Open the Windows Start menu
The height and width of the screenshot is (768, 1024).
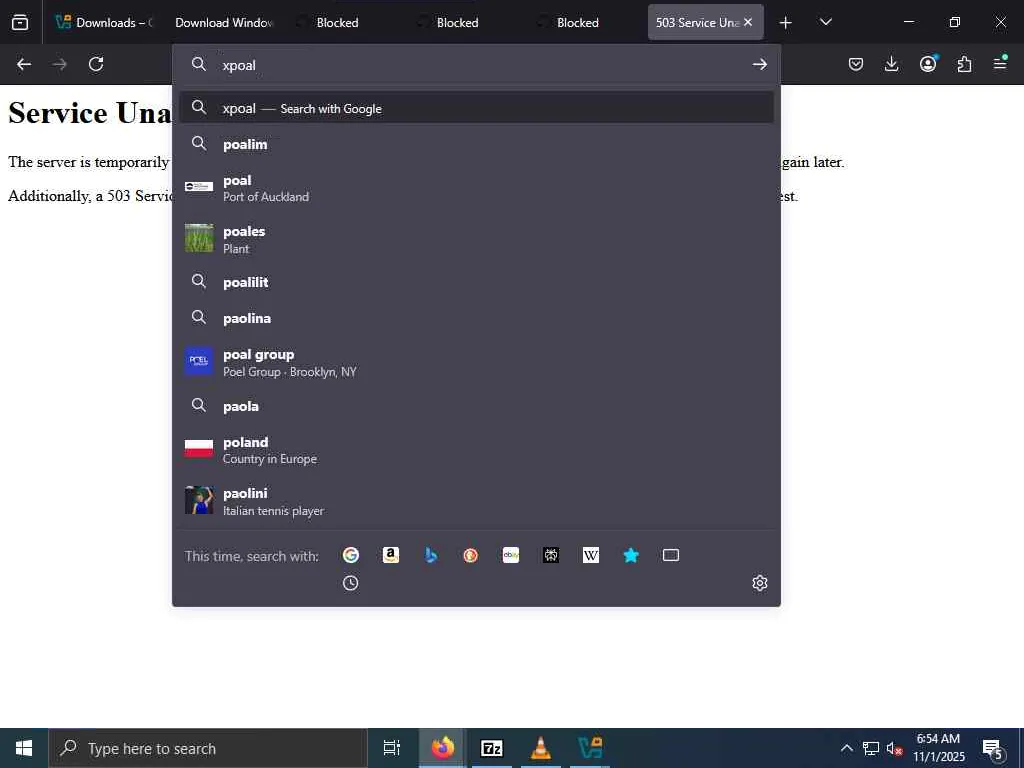[24, 748]
